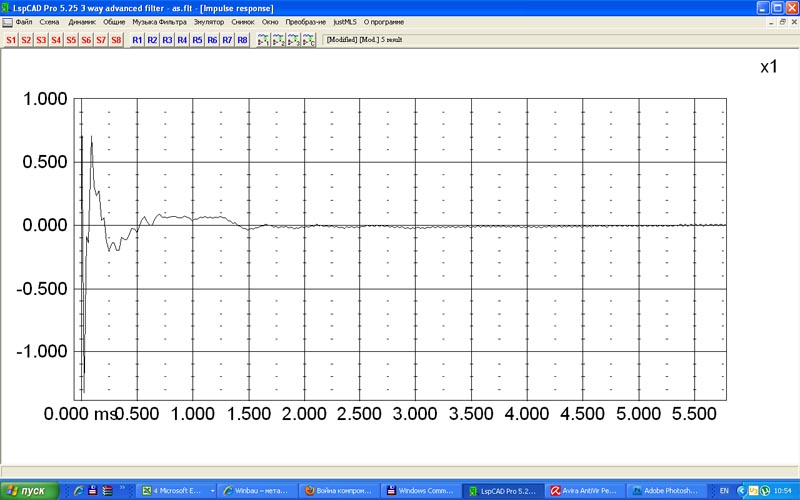Open the Windows пуск Start button
This screenshot has width=800, height=500.
pyautogui.click(x=30, y=491)
